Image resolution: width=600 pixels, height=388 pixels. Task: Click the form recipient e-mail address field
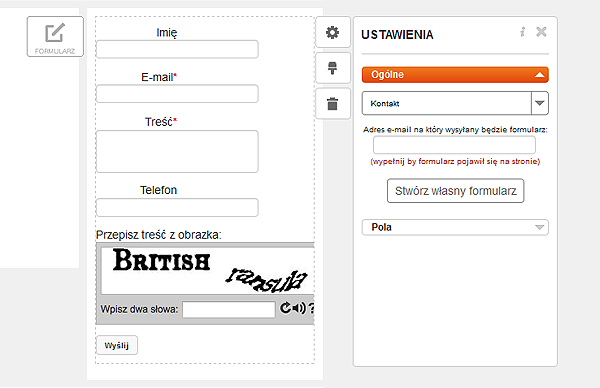(454, 145)
